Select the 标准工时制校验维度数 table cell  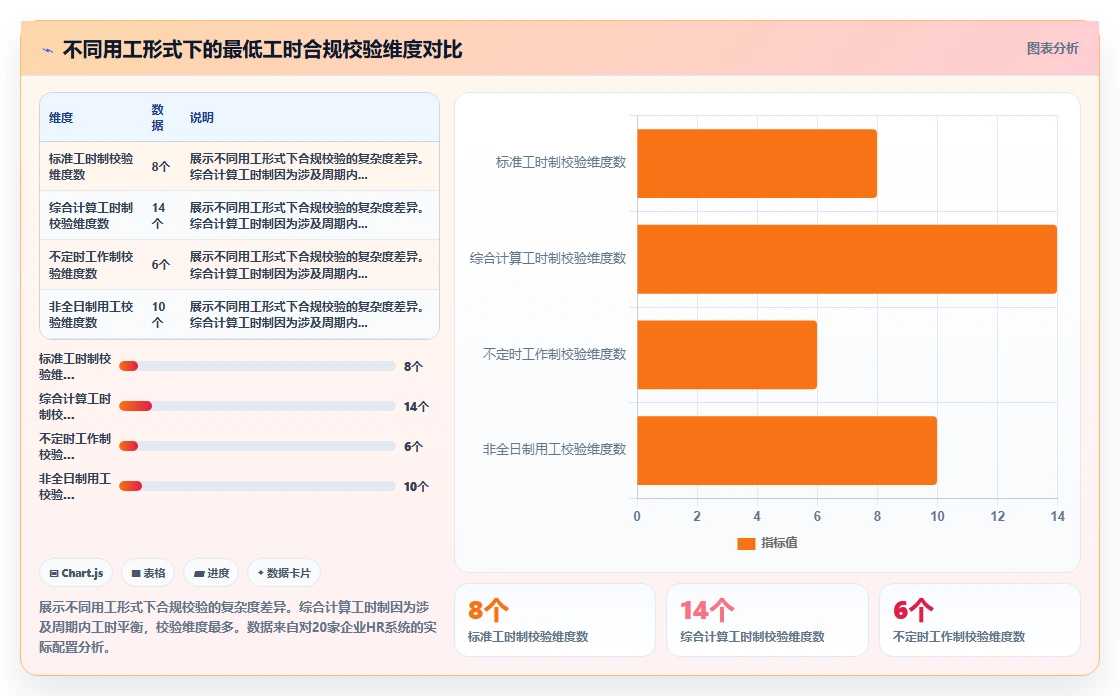point(91,166)
